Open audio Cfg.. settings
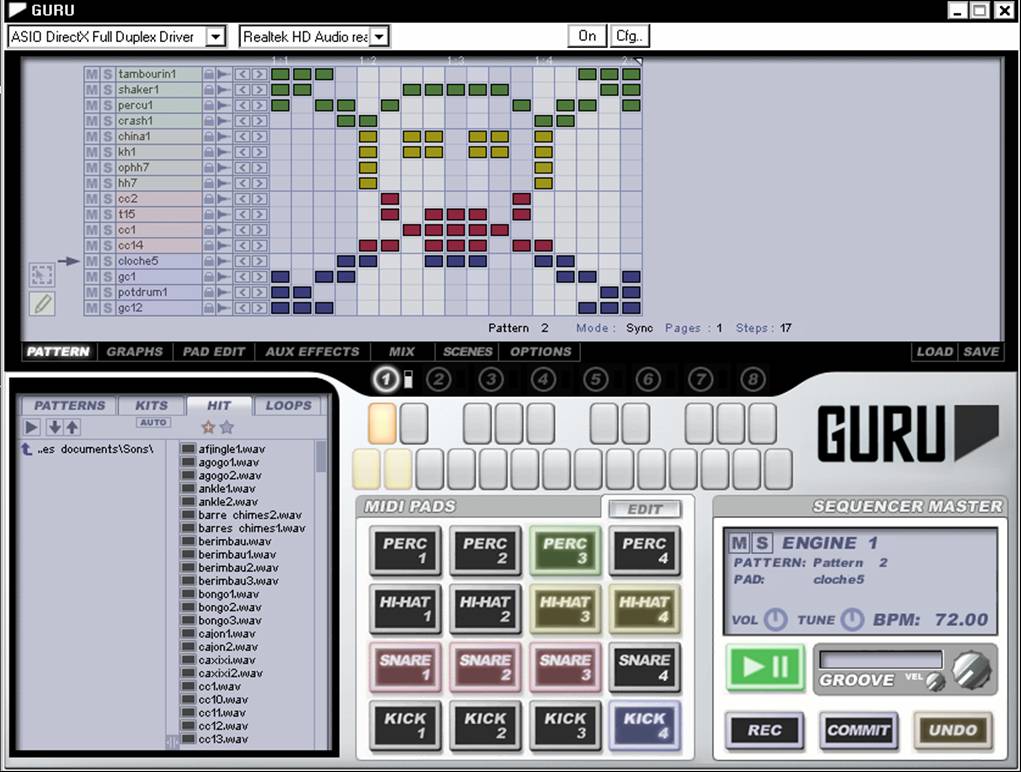This screenshot has height=772, width=1021. (x=629, y=36)
